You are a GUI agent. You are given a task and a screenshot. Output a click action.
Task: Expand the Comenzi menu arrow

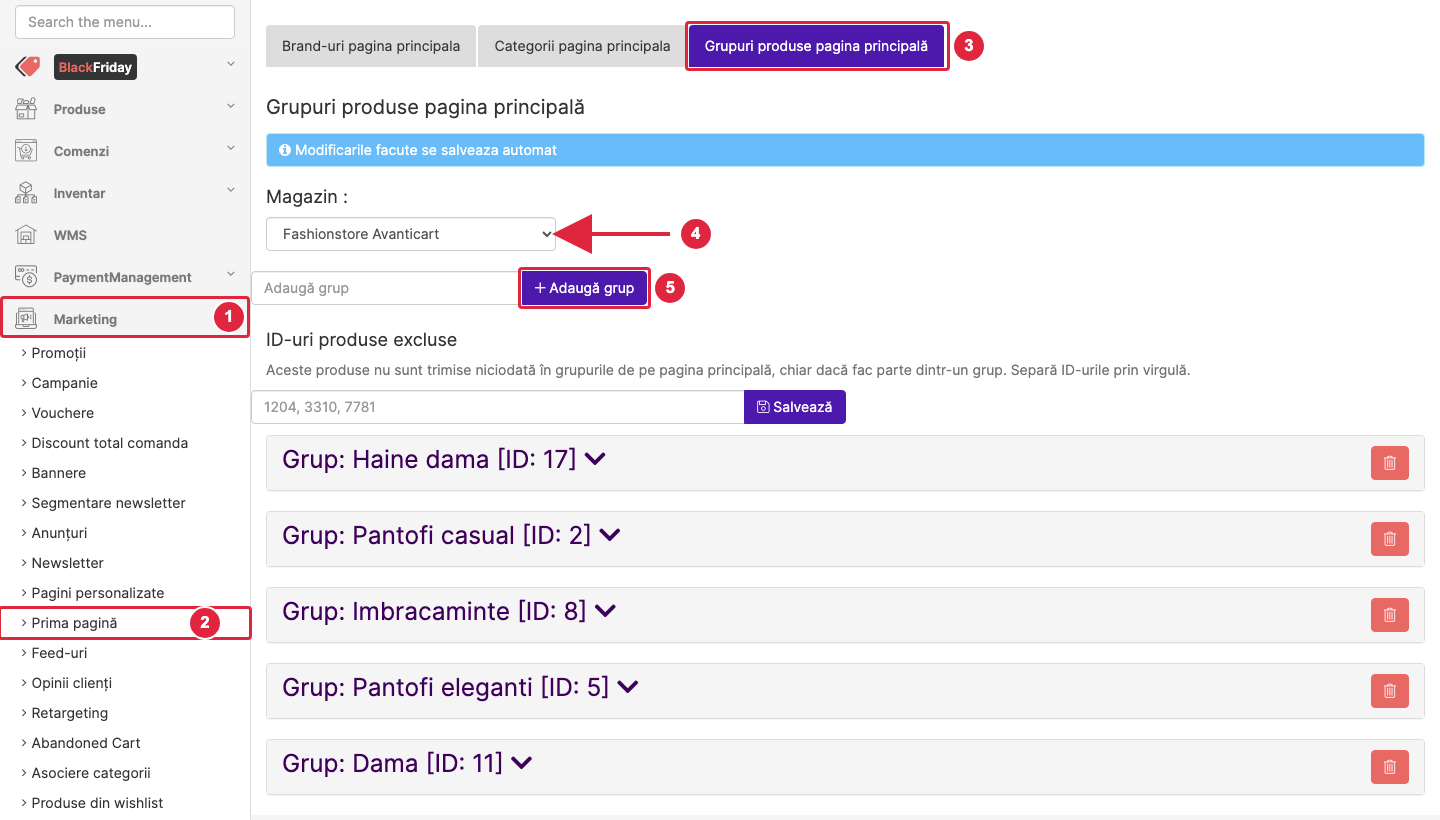[x=231, y=148]
